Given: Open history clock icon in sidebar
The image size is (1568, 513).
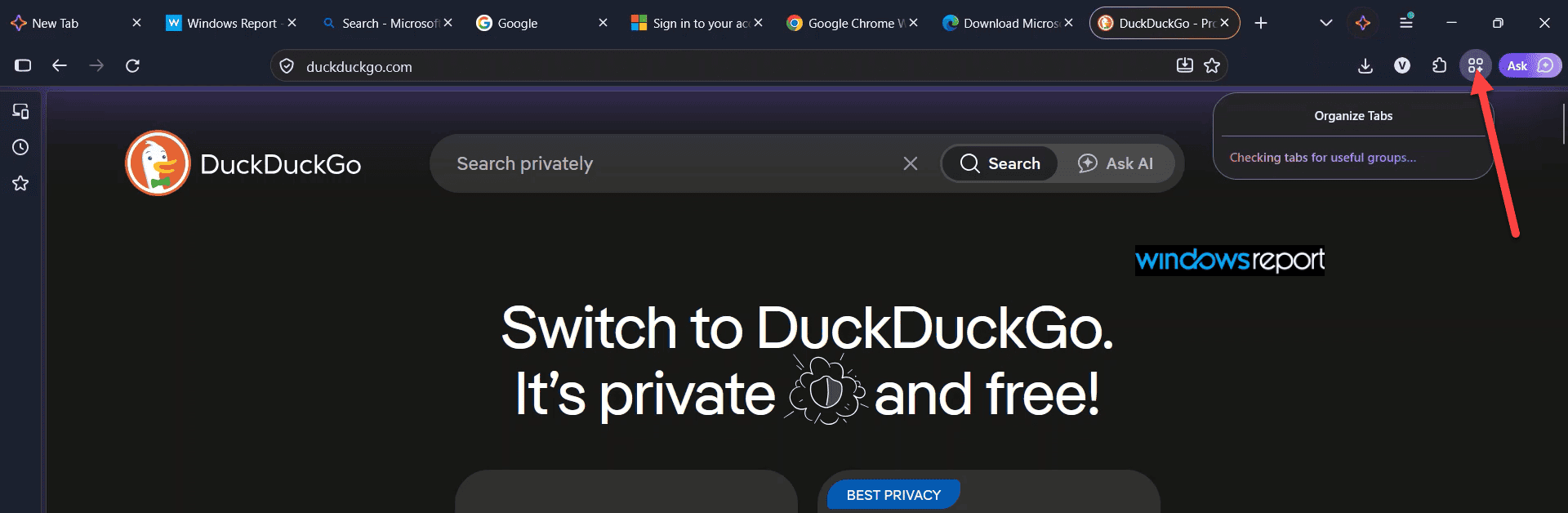Looking at the screenshot, I should coord(20,147).
